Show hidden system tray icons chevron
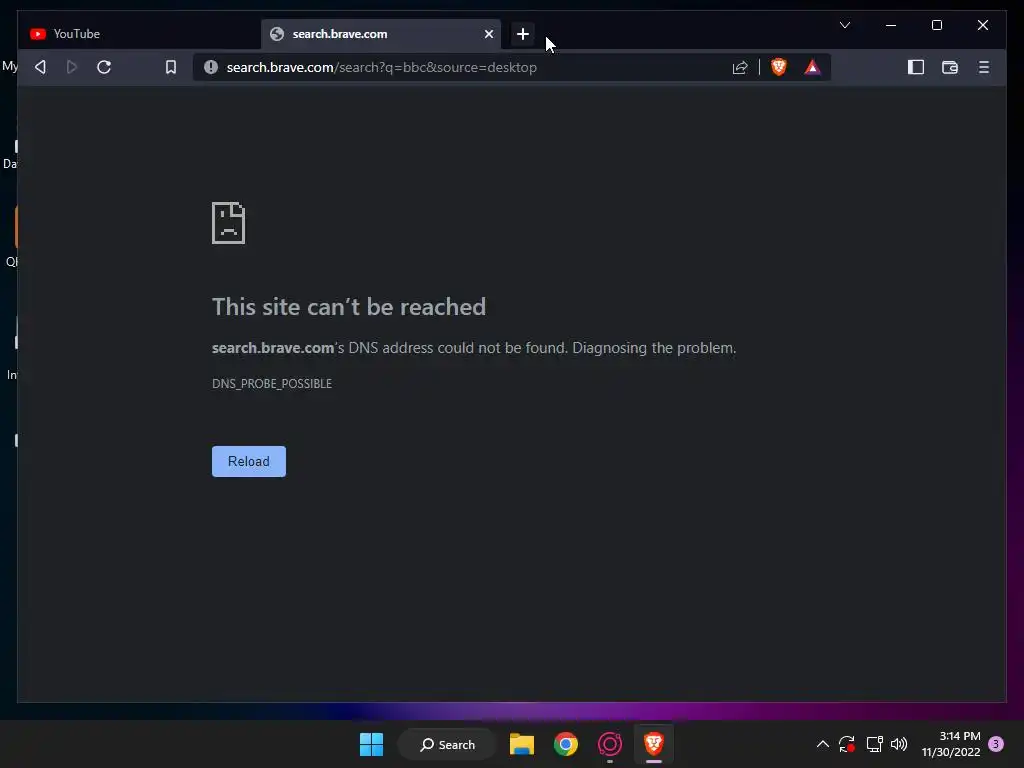 coord(823,744)
